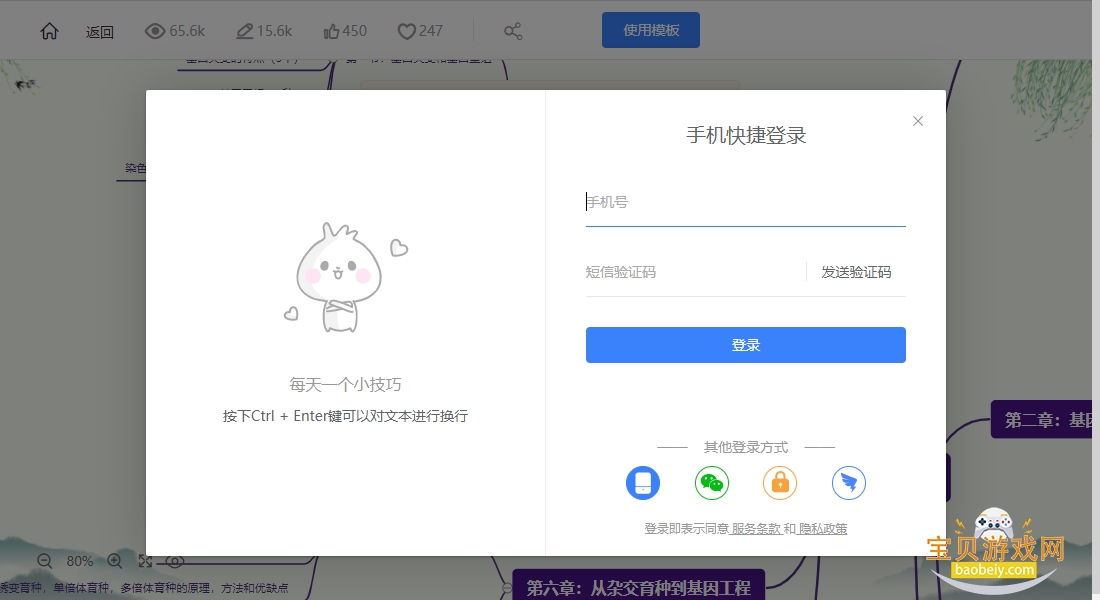Click 发送验证码 to send code

tap(856, 272)
